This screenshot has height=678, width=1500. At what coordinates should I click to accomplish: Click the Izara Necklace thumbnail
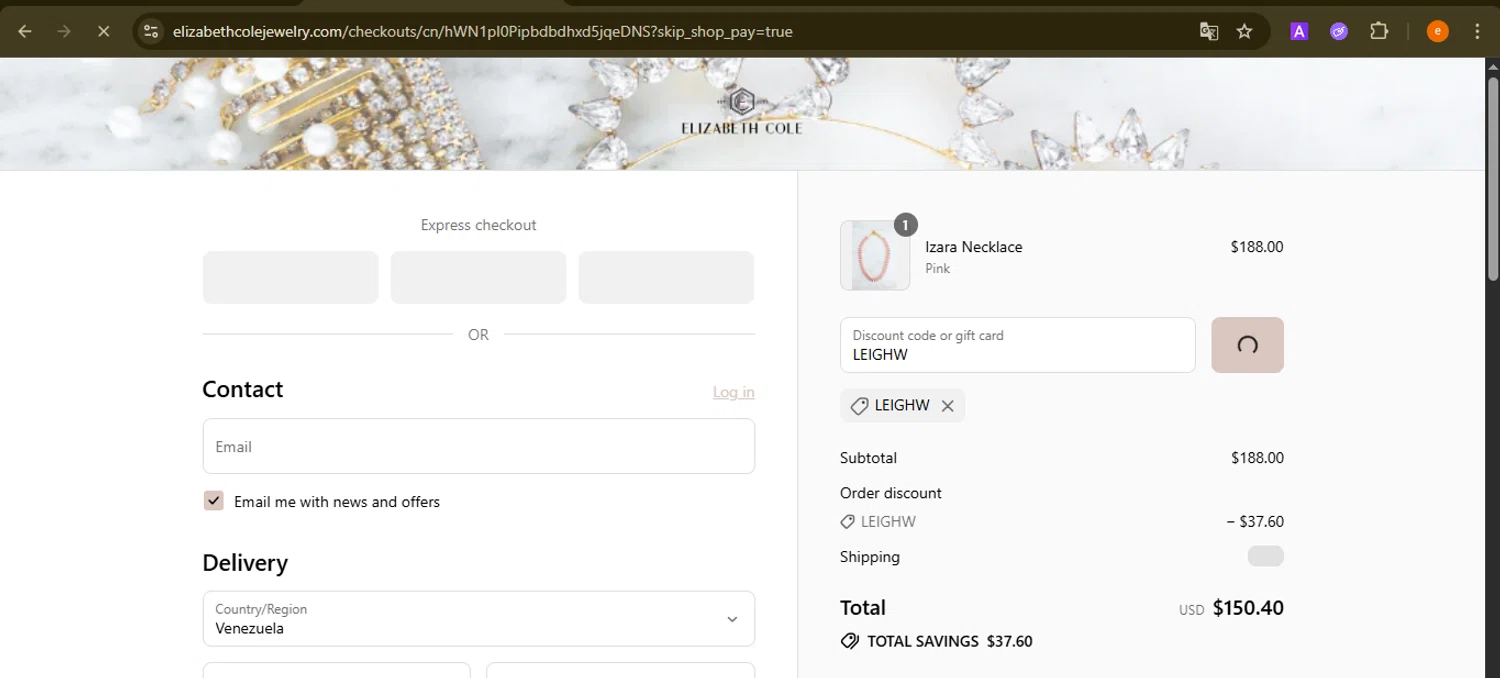click(875, 256)
